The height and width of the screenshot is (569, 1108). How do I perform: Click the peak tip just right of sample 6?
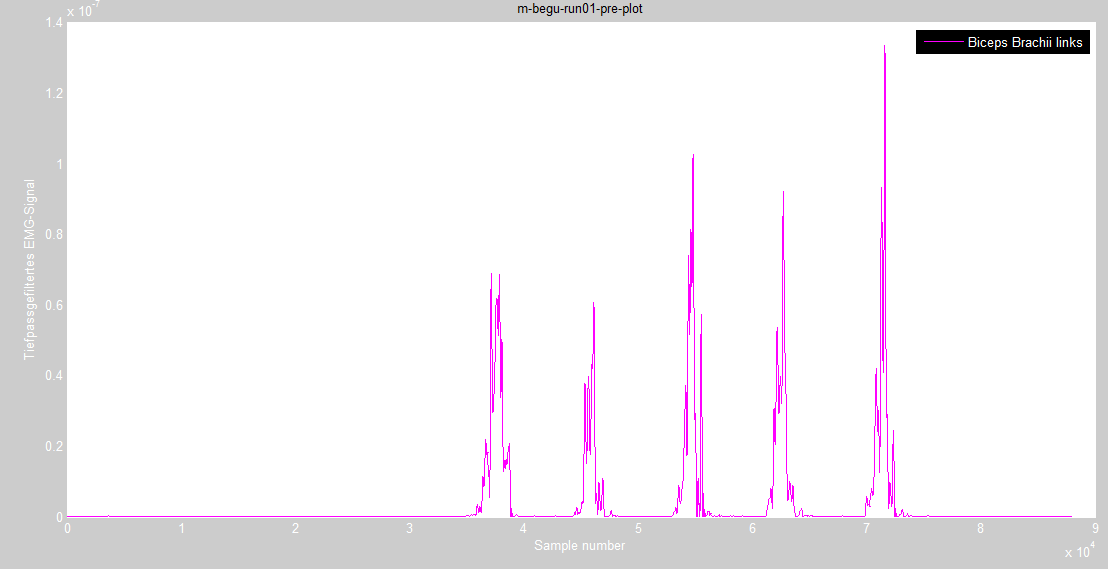[783, 192]
